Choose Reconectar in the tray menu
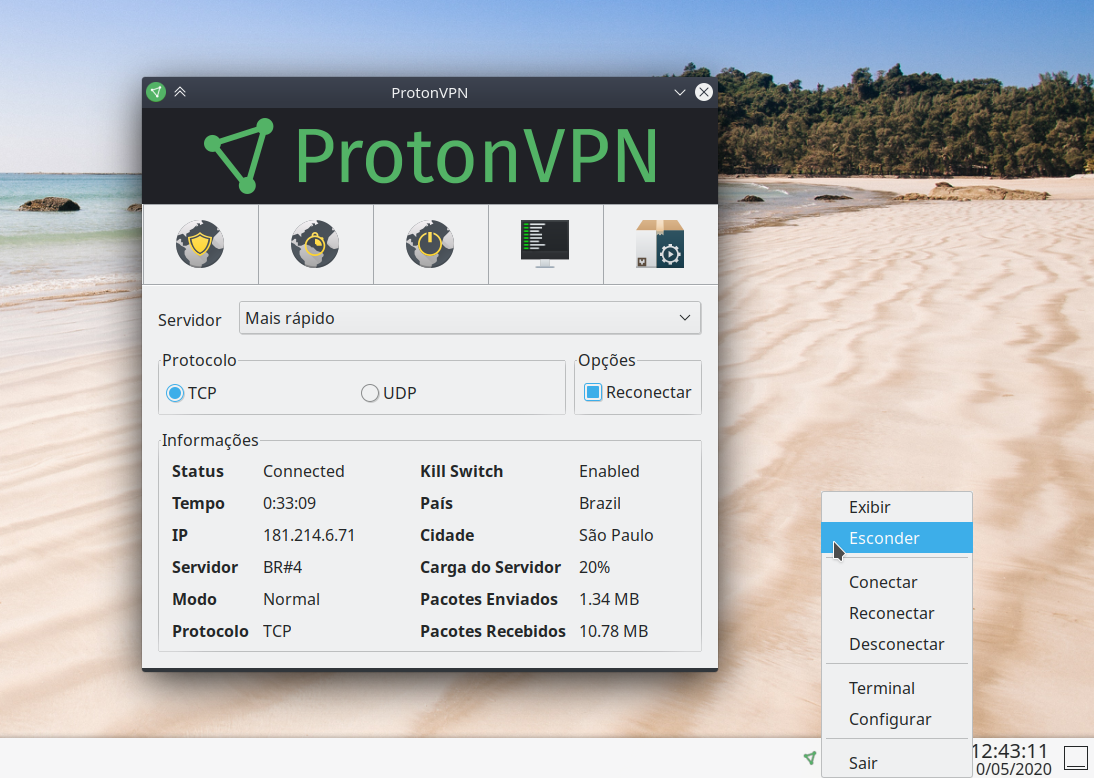1094x778 pixels. click(897, 613)
